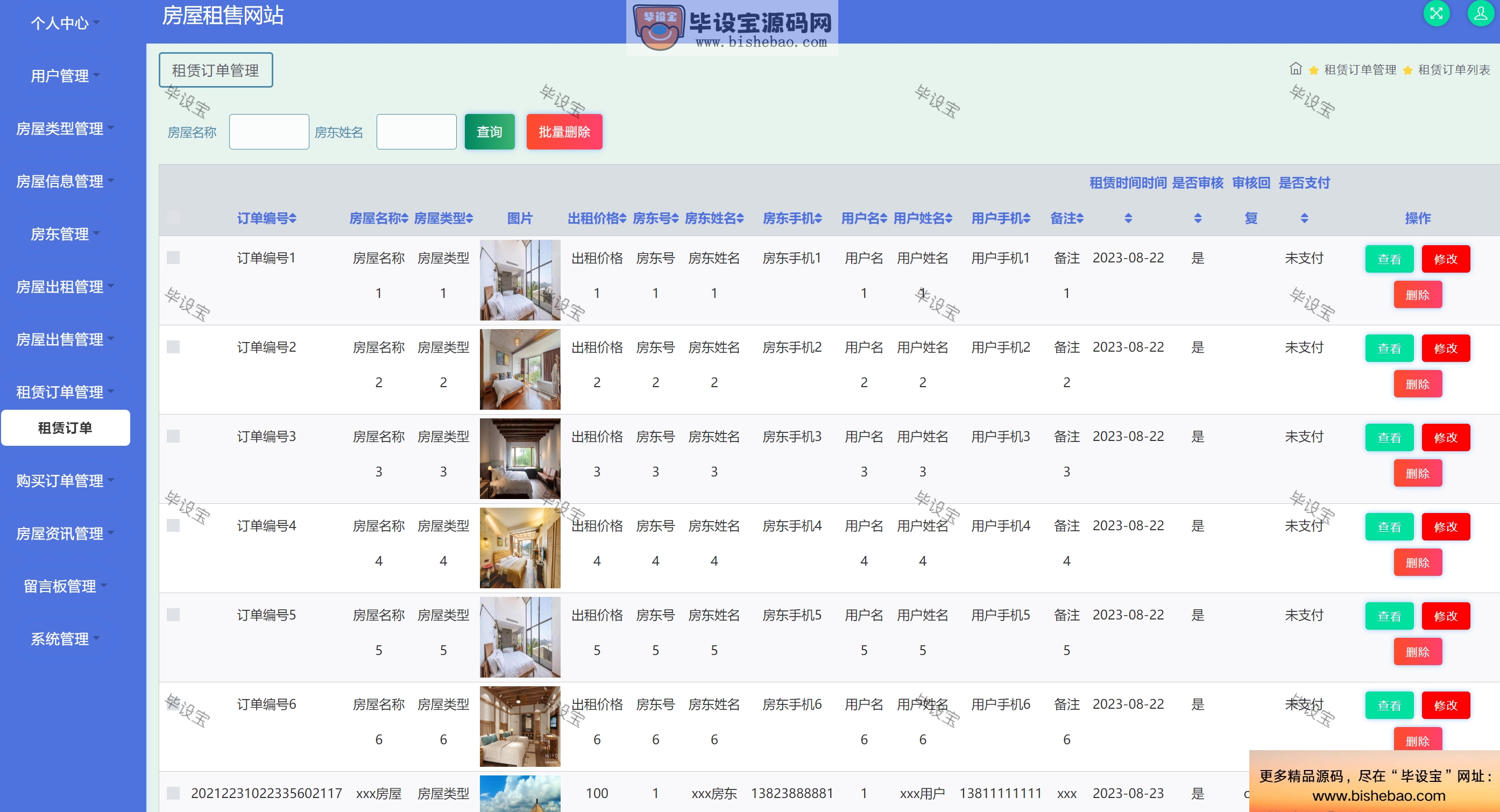Select the 租赁订单 submenu item
The height and width of the screenshot is (812, 1500).
pyautogui.click(x=65, y=428)
